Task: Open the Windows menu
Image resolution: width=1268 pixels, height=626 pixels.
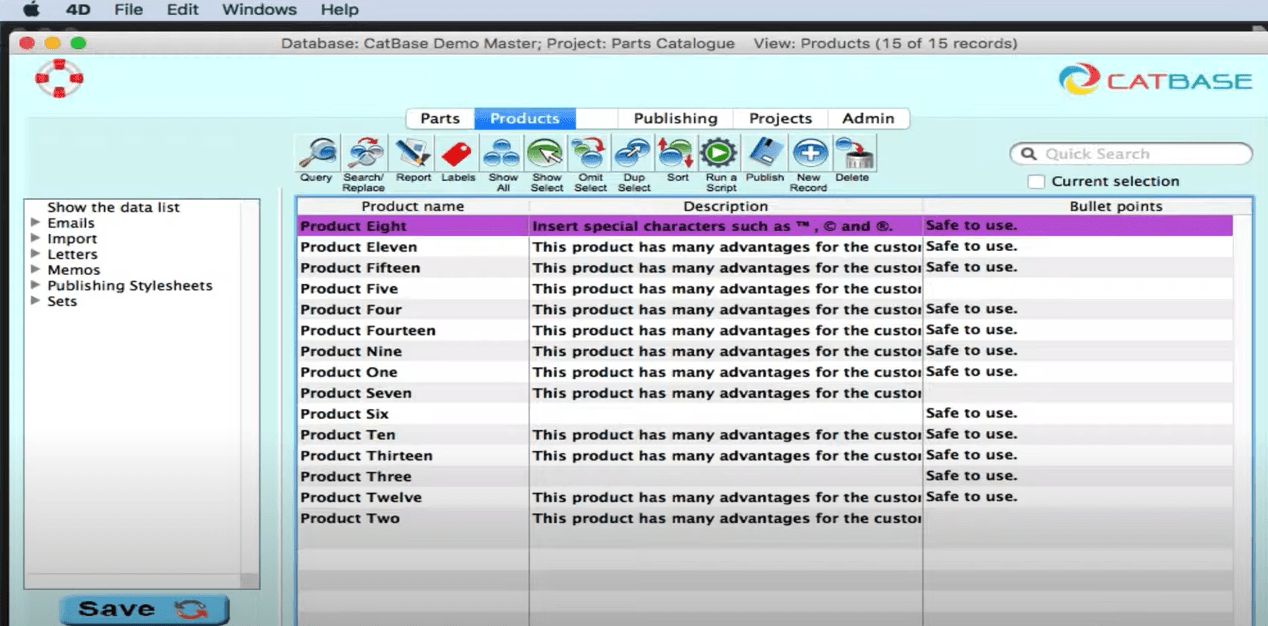Action: (259, 10)
